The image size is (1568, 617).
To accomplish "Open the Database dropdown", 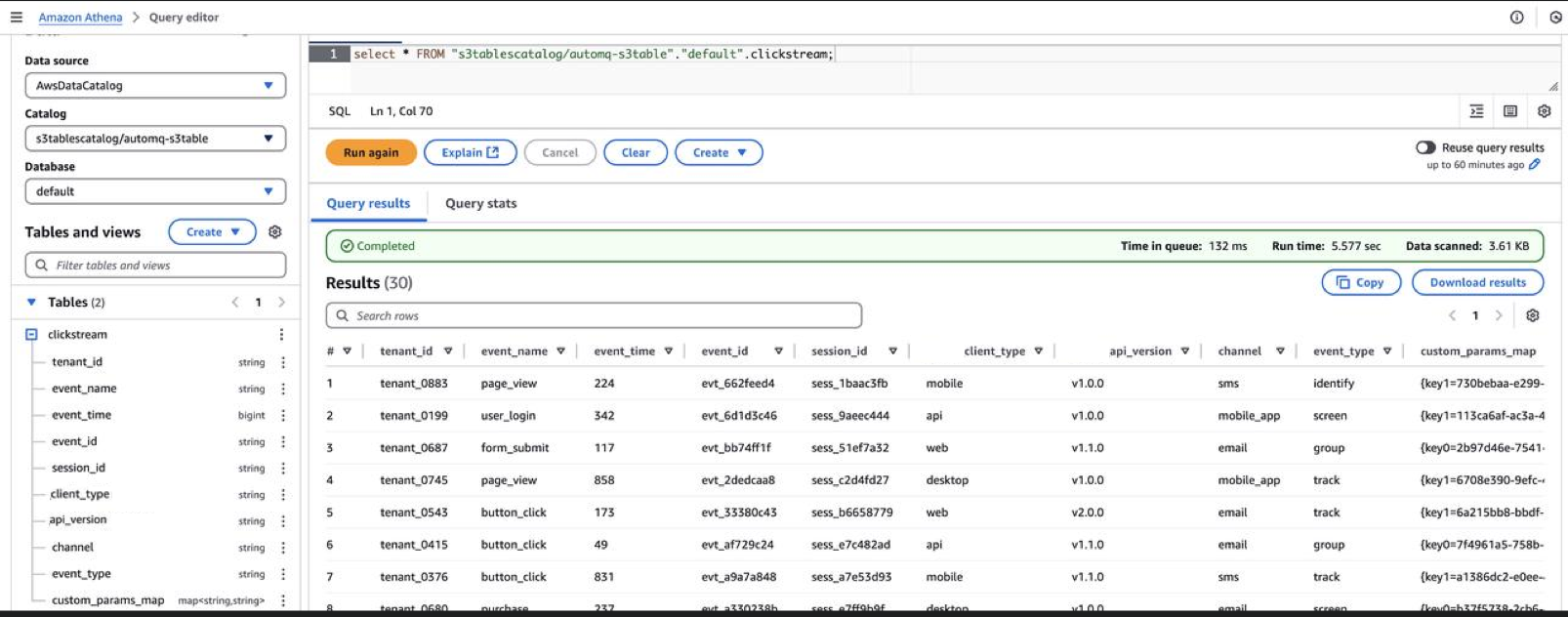I will [x=155, y=191].
